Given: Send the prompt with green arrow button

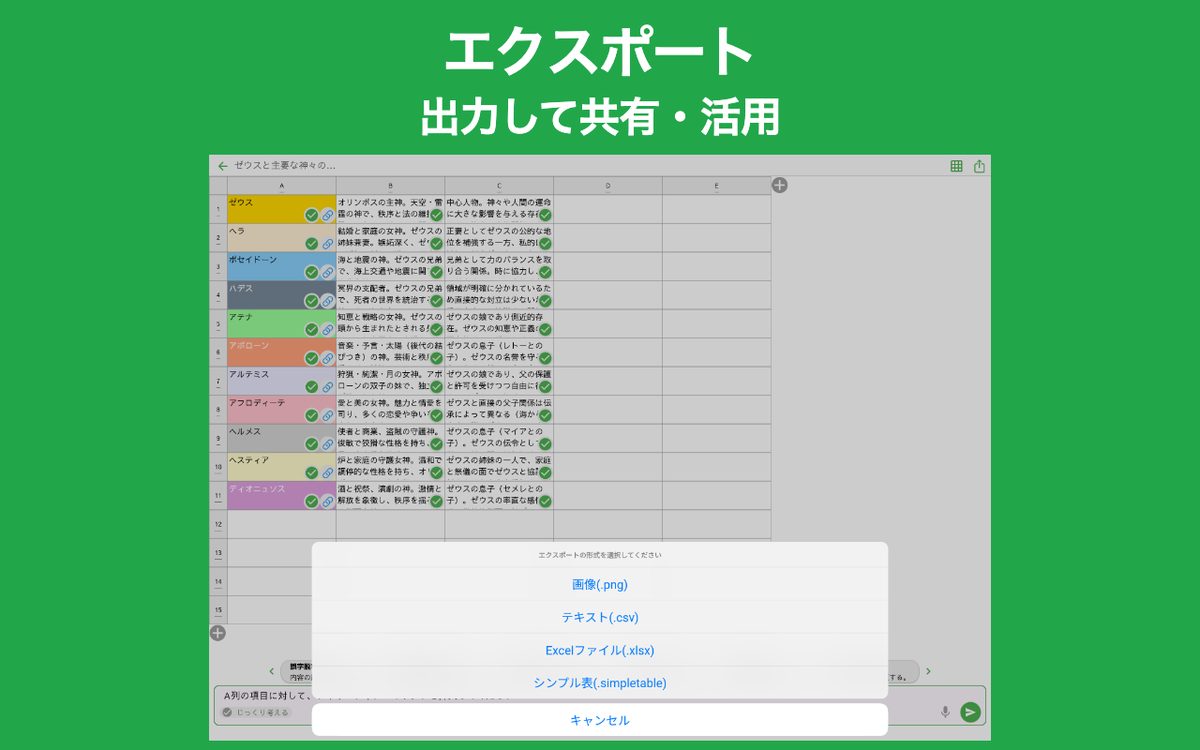Looking at the screenshot, I should 970,712.
